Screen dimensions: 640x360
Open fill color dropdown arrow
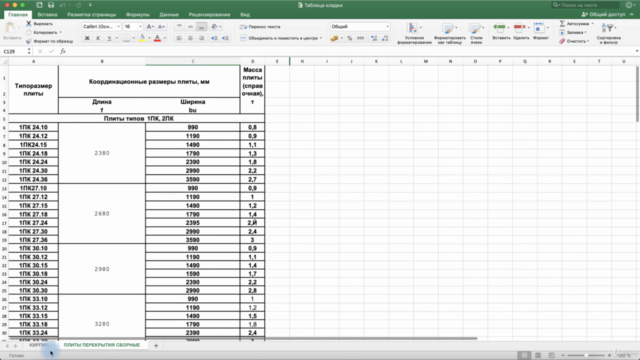pyautogui.click(x=149, y=38)
